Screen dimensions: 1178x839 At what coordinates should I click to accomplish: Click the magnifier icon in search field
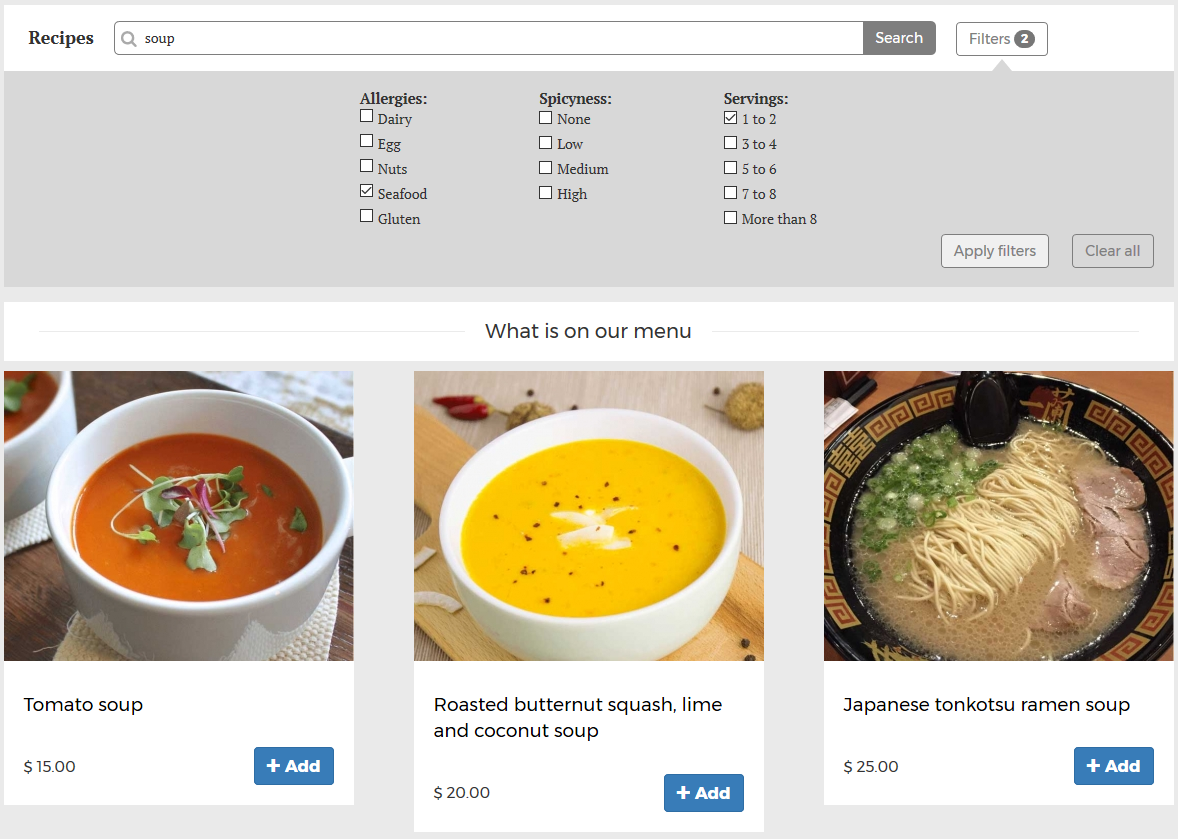click(129, 39)
